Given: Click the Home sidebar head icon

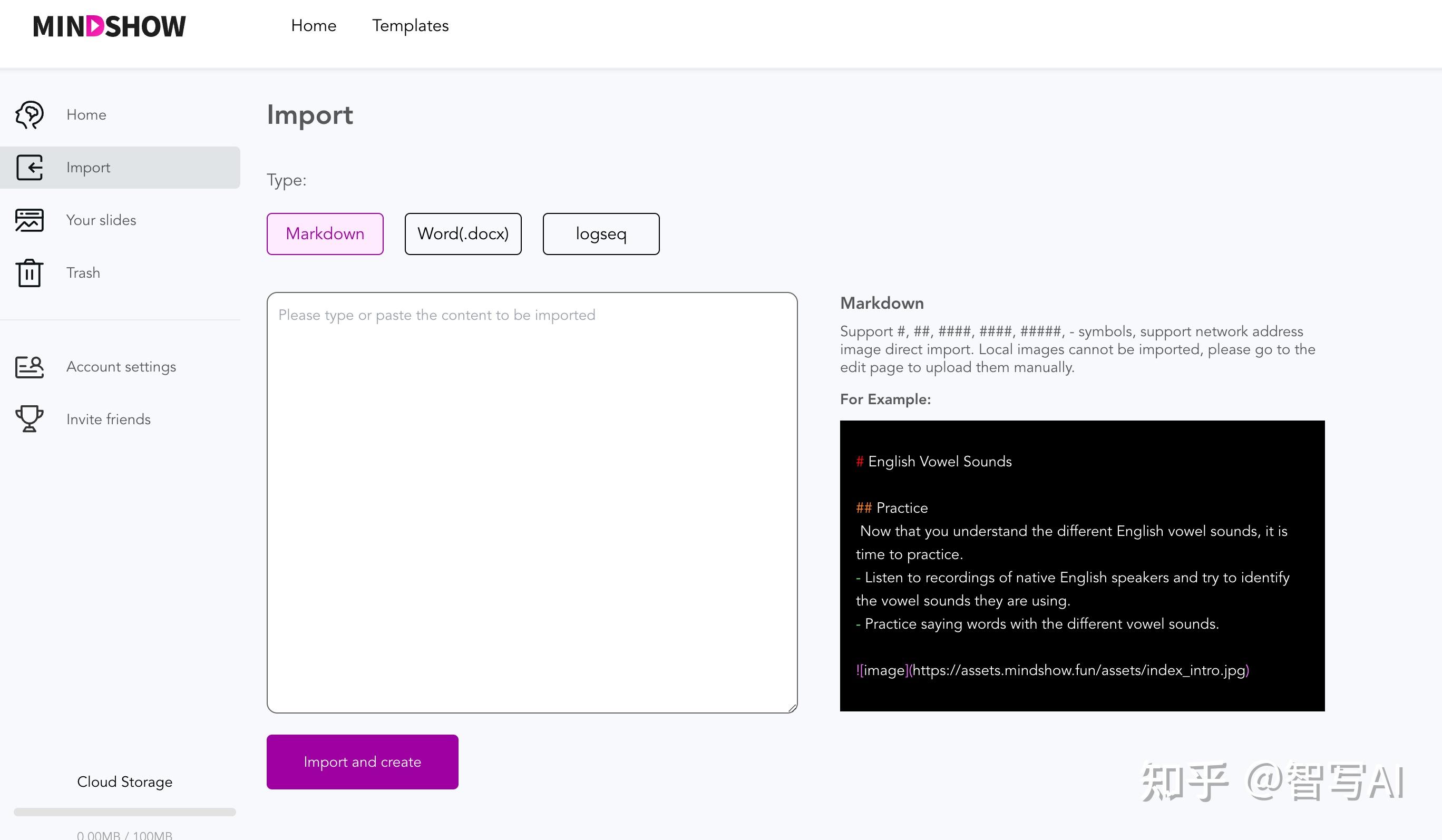Looking at the screenshot, I should coord(29,115).
